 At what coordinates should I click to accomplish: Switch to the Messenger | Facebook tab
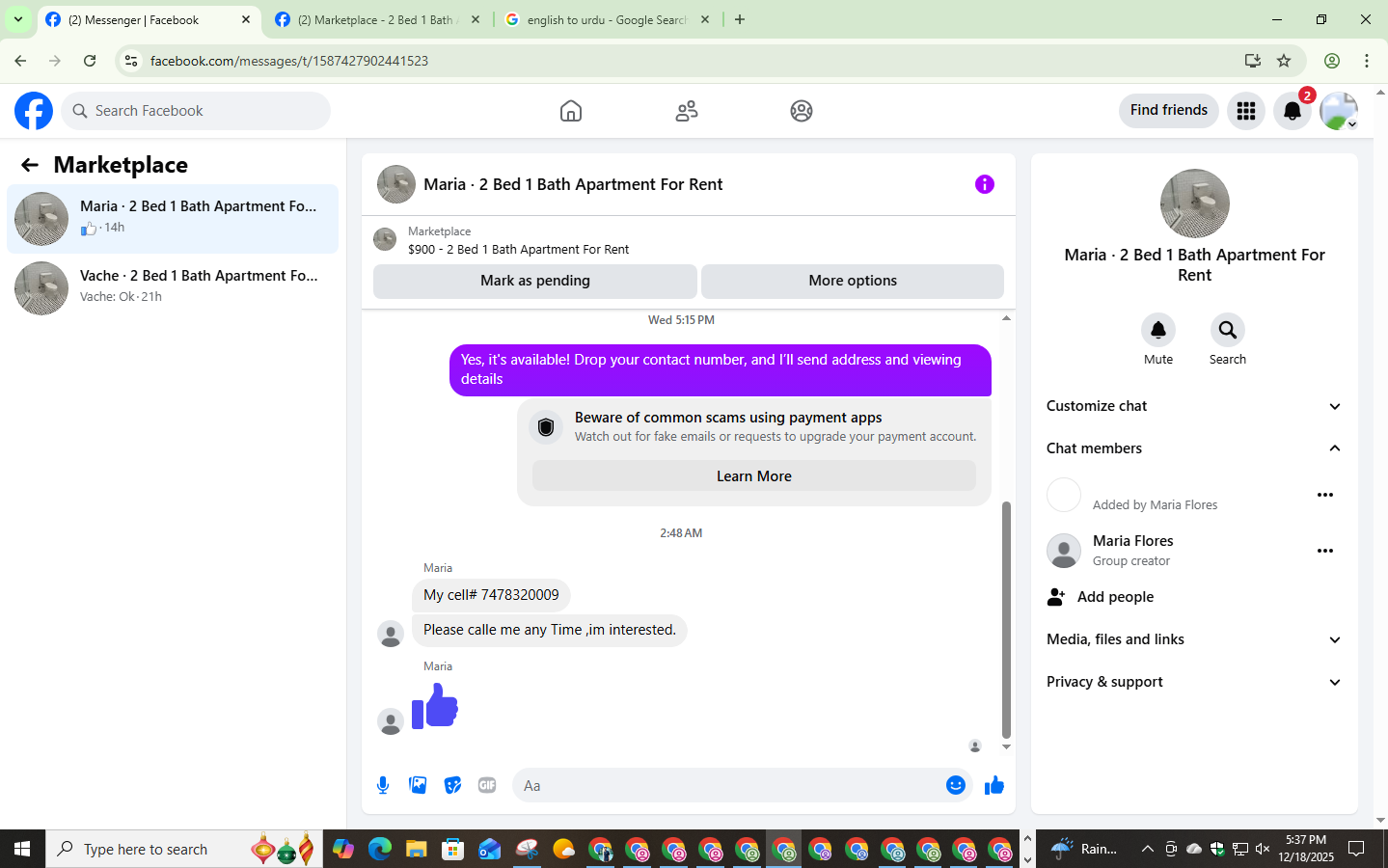(x=150, y=19)
